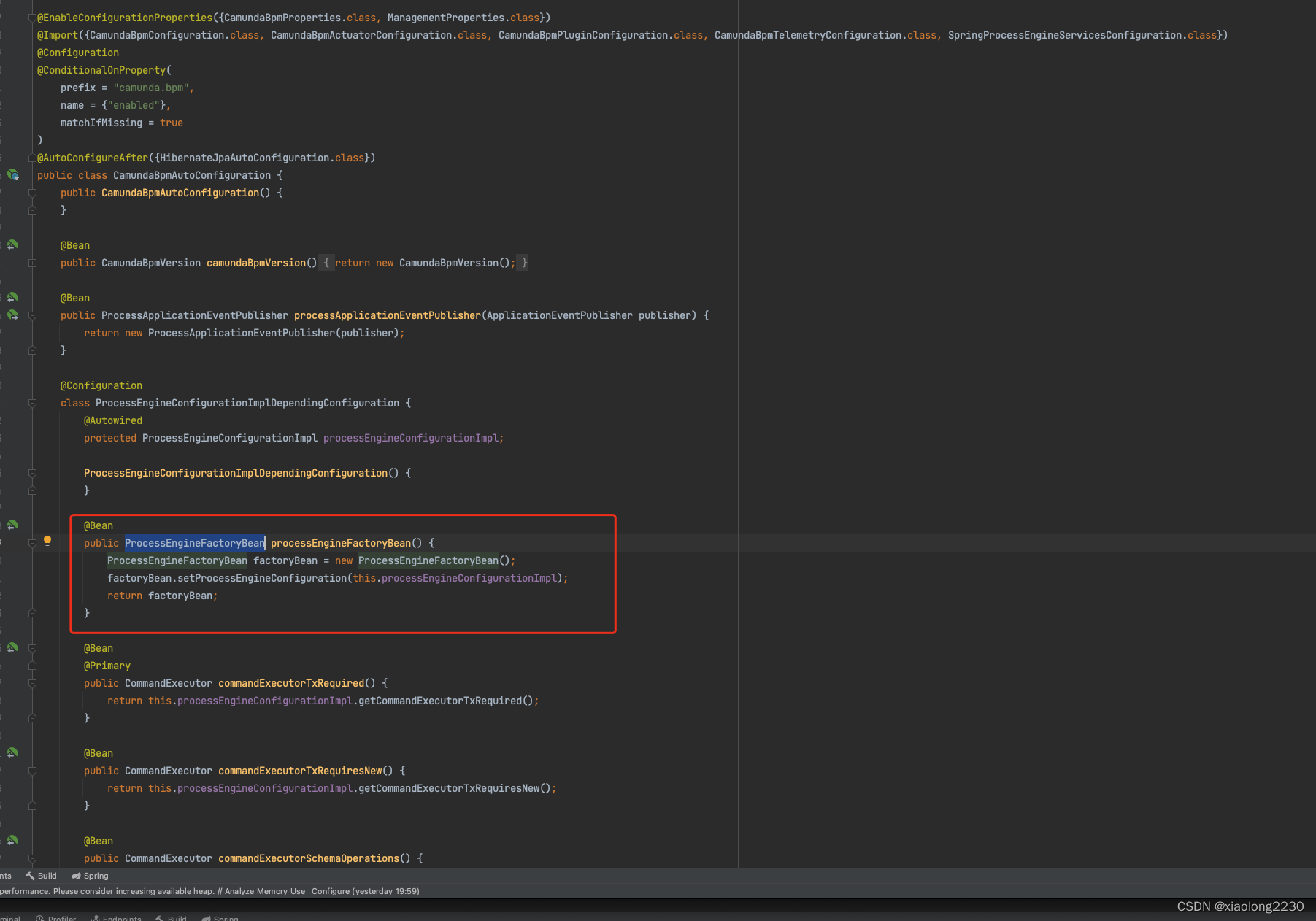Click the folded body placeholder of camundaBpmVersion
Image resolution: width=1316 pixels, height=921 pixels.
tap(423, 263)
